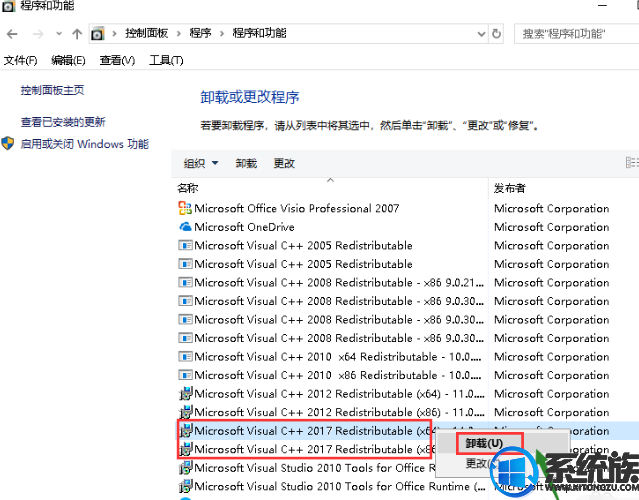This screenshot has width=639, height=500.
Task: Expand the address bar history dropdown
Action: tap(481, 34)
